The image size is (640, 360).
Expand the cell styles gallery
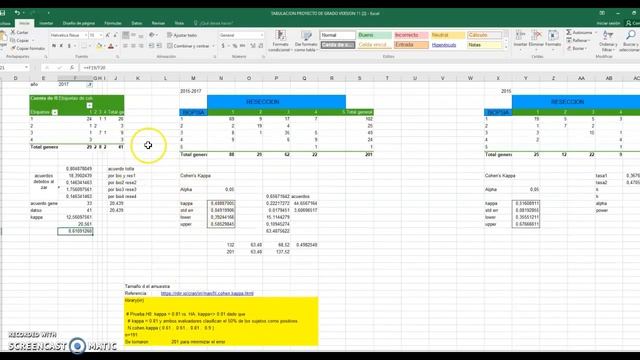(506, 47)
